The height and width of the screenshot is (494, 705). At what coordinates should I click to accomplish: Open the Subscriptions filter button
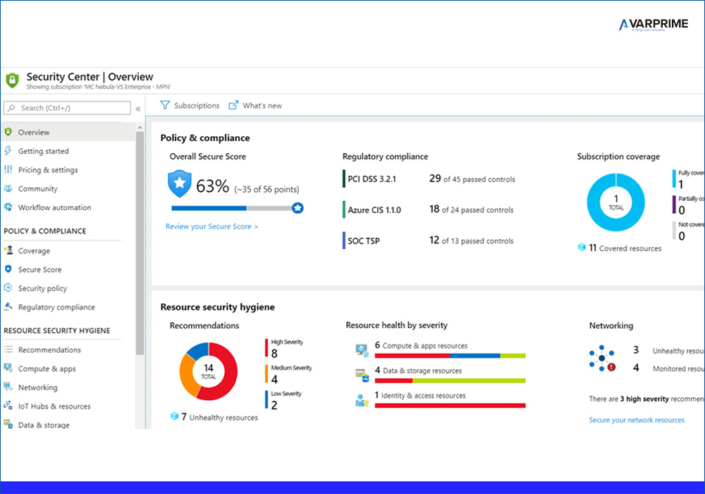(190, 105)
